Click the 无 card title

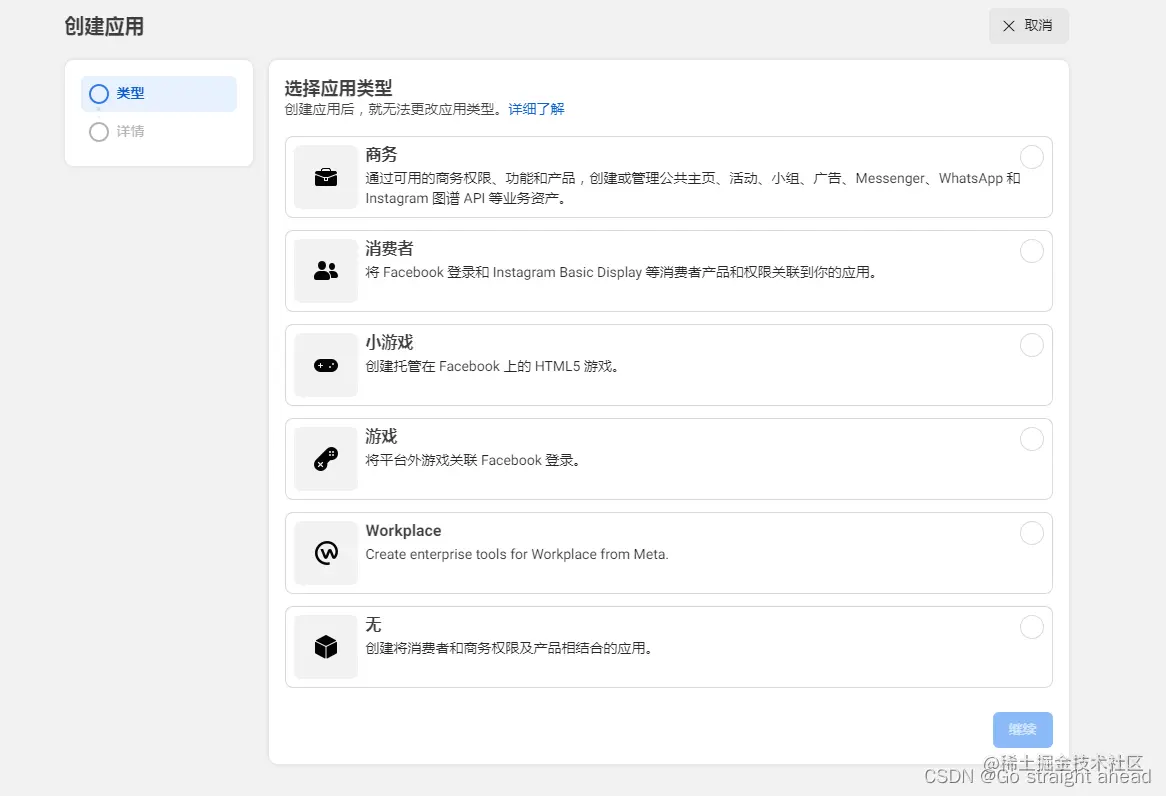[373, 624]
